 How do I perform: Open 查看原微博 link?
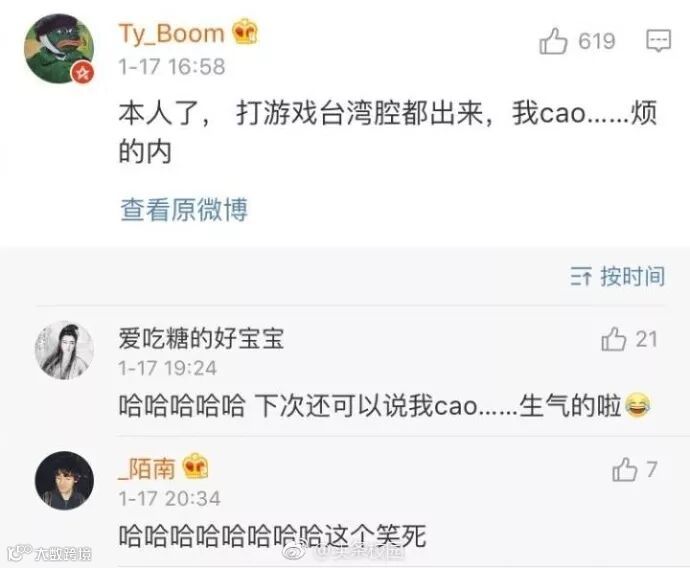pos(184,209)
